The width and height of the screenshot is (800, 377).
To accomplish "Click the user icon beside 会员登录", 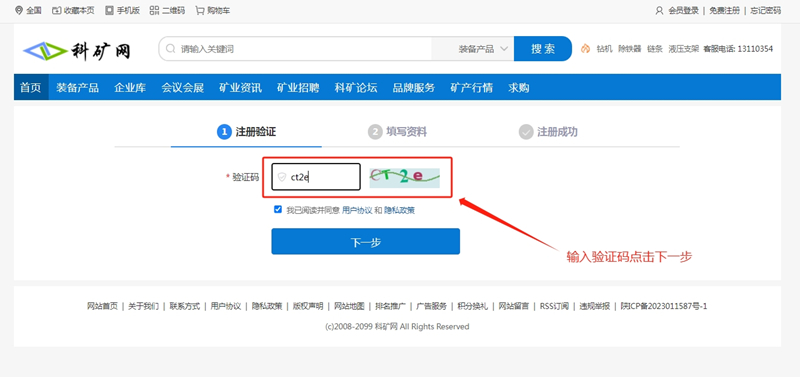I will click(x=659, y=10).
